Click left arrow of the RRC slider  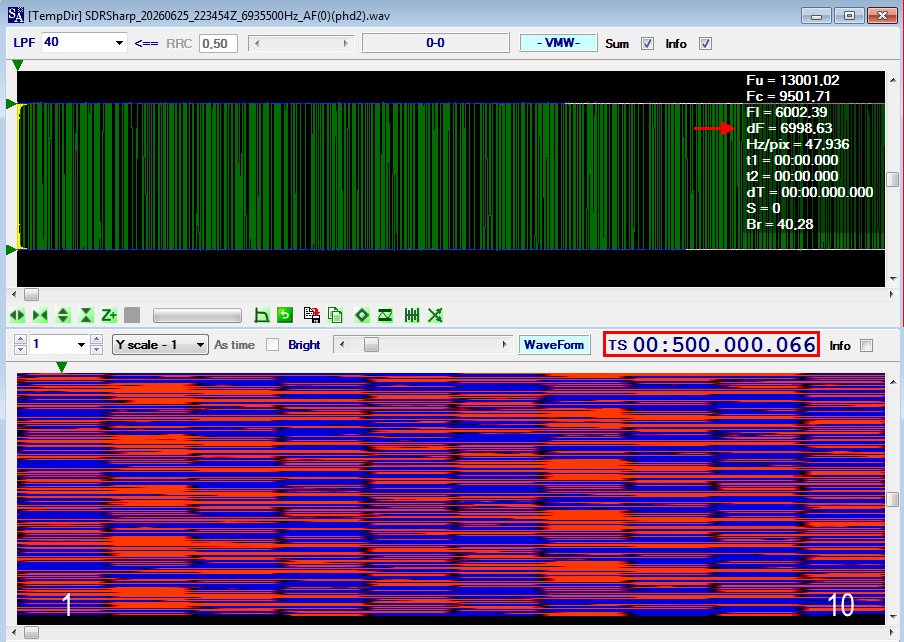pyautogui.click(x=257, y=43)
